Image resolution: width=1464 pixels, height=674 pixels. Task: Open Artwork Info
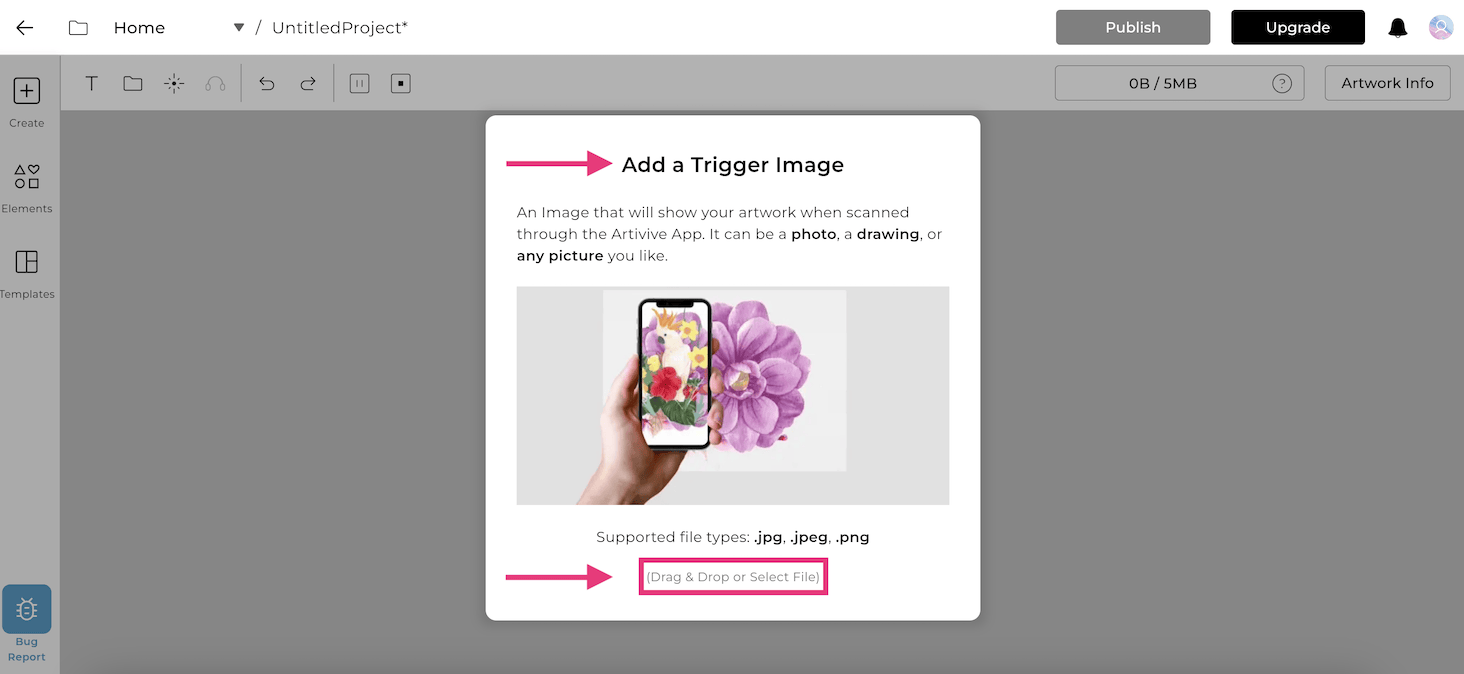(x=1388, y=83)
